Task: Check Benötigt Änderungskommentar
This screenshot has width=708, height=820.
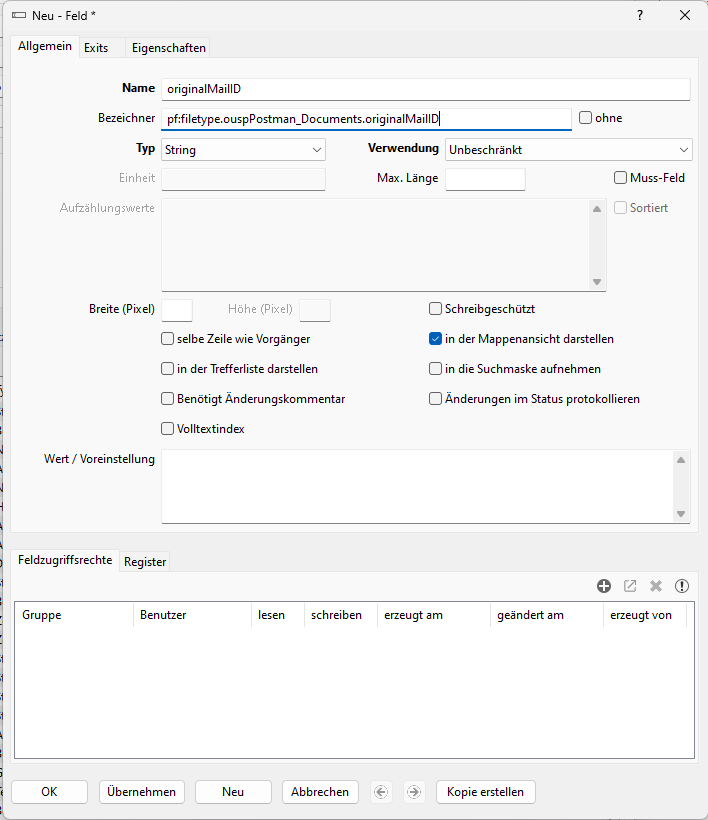Action: point(167,399)
